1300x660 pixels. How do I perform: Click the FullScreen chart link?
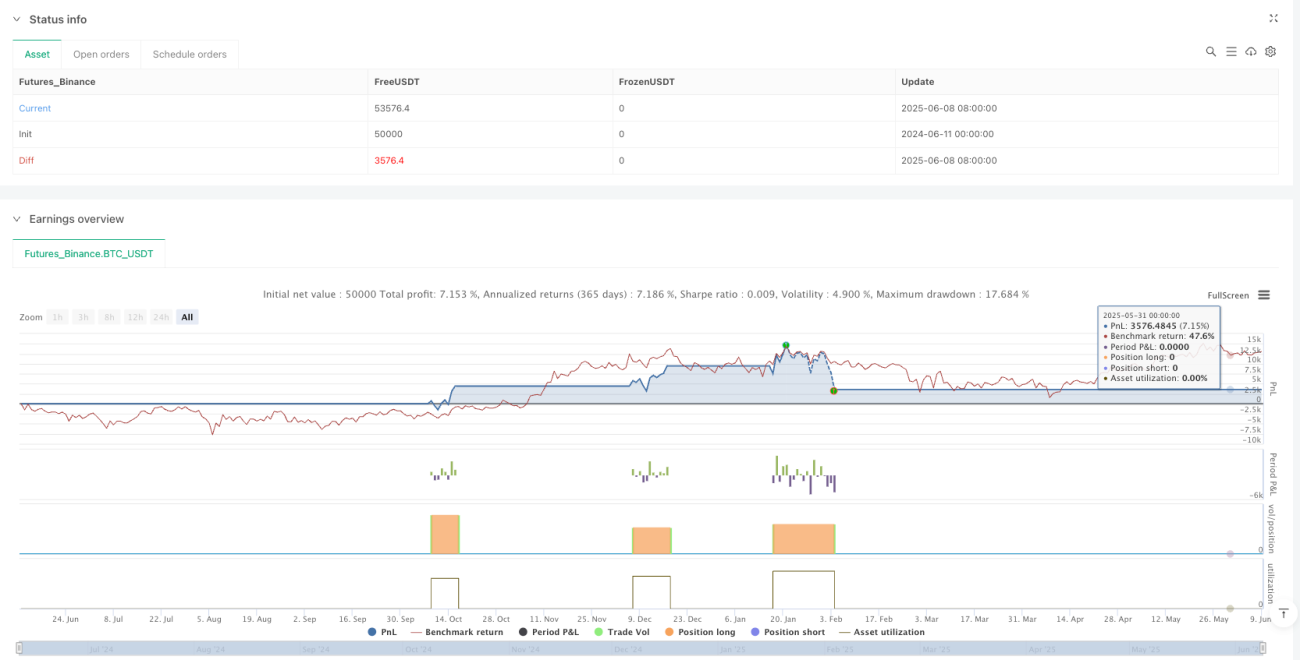tap(1228, 295)
